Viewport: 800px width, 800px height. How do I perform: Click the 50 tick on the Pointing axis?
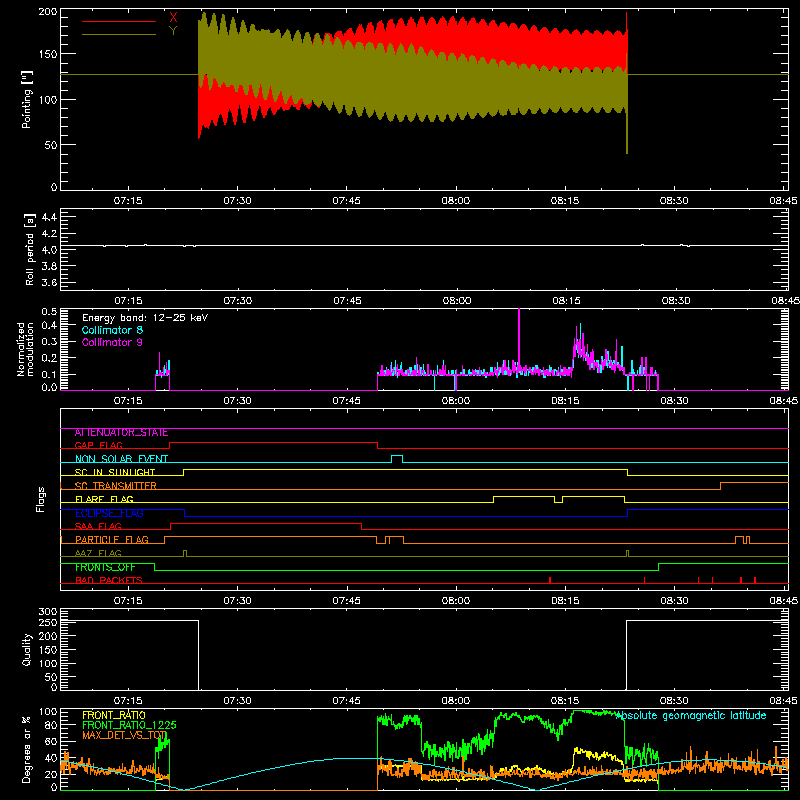[51, 145]
